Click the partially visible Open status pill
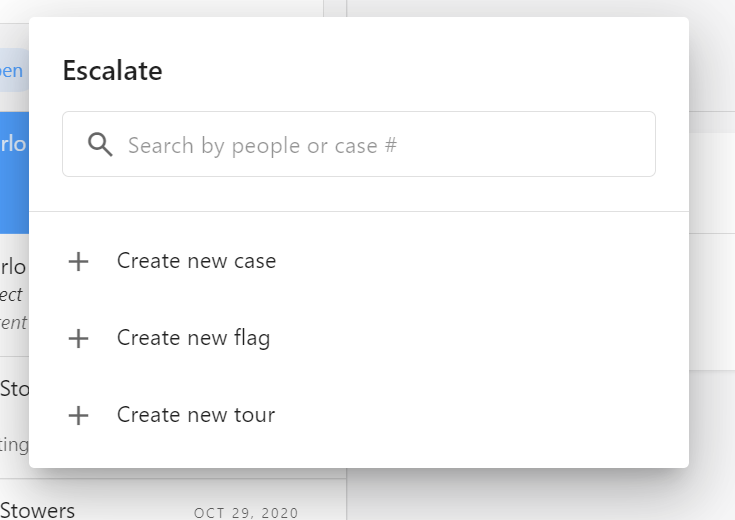 14,70
